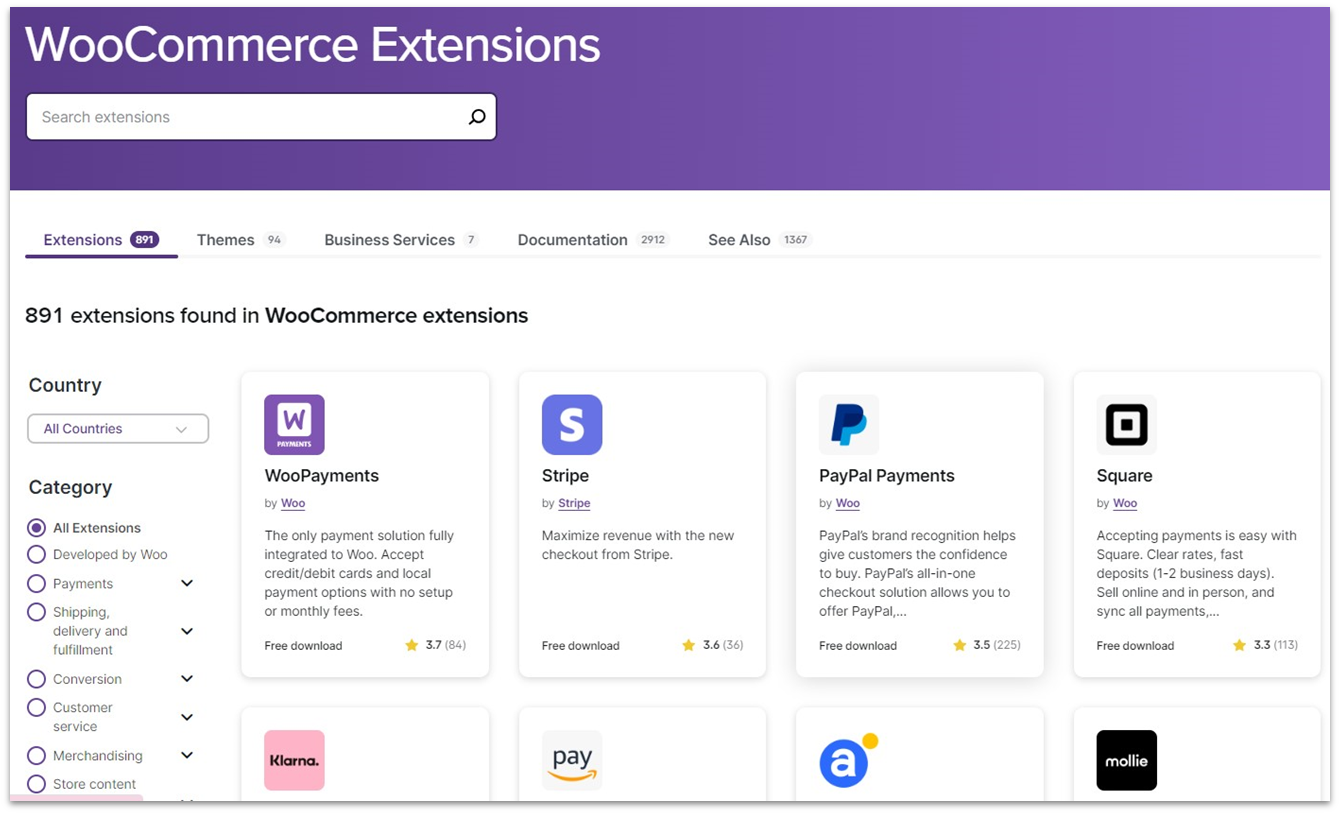Open the Square extension title
The width and height of the screenshot is (1340, 814).
(1124, 476)
